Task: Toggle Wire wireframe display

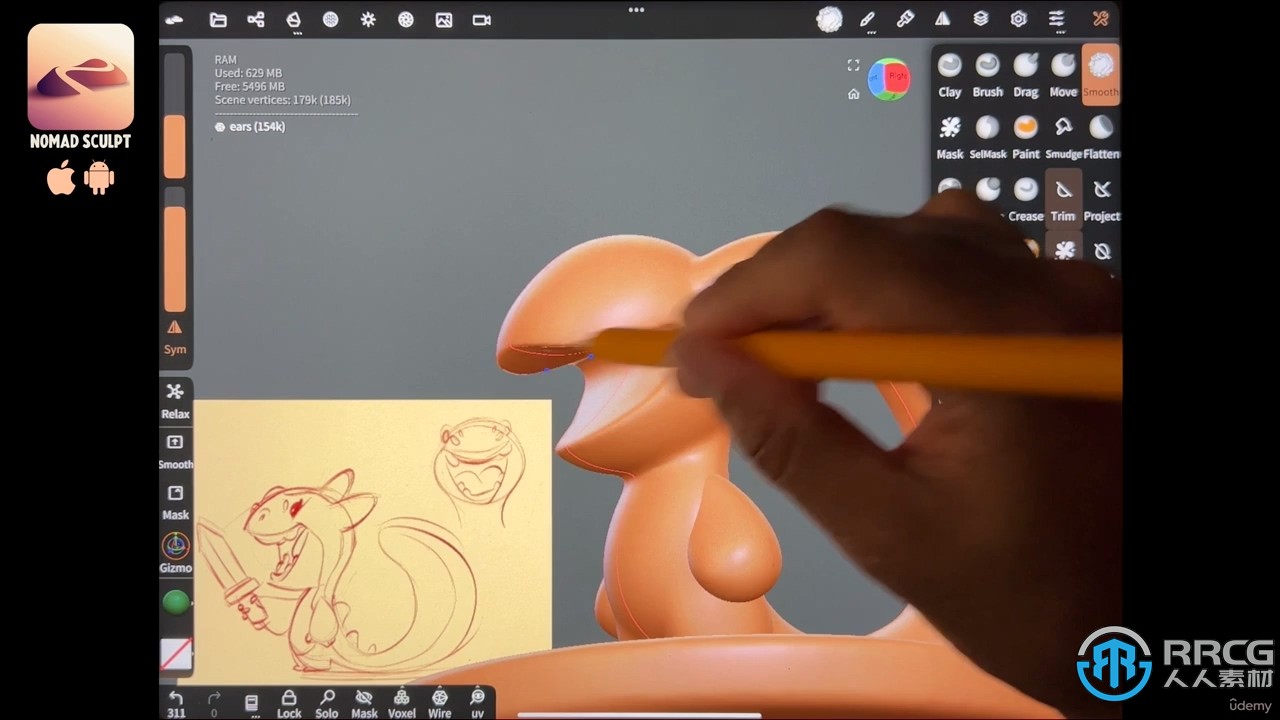Action: tap(439, 703)
